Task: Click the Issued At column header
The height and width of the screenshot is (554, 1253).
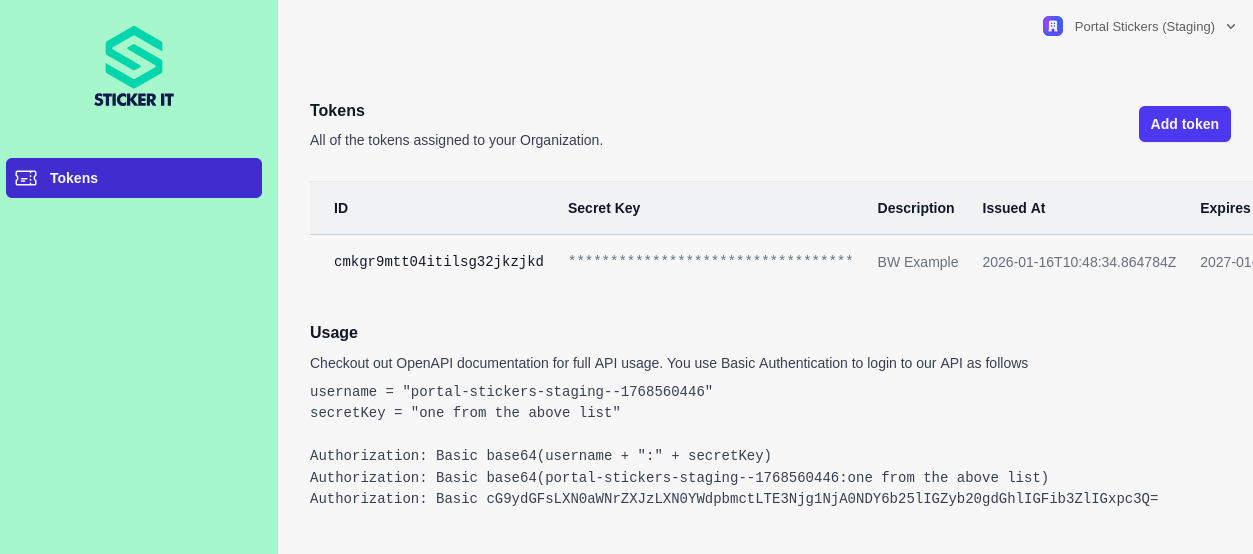Action: 1014,208
